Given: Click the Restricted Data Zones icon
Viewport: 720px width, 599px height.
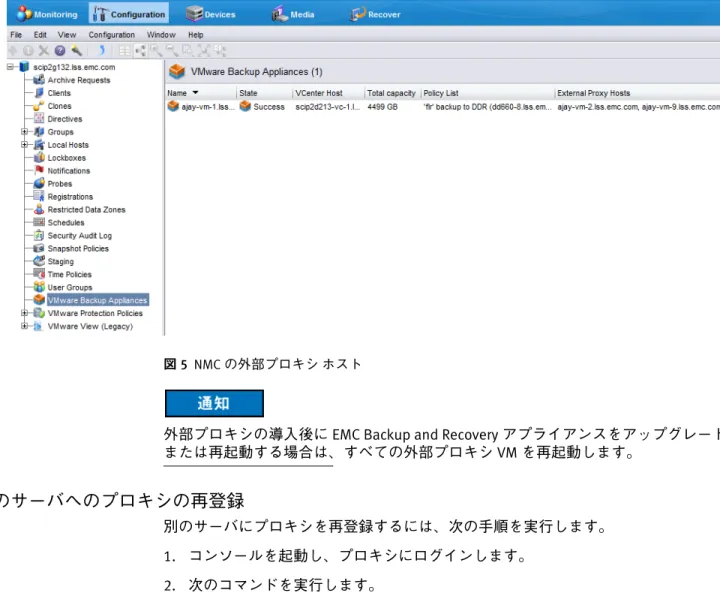Looking at the screenshot, I should [x=39, y=209].
